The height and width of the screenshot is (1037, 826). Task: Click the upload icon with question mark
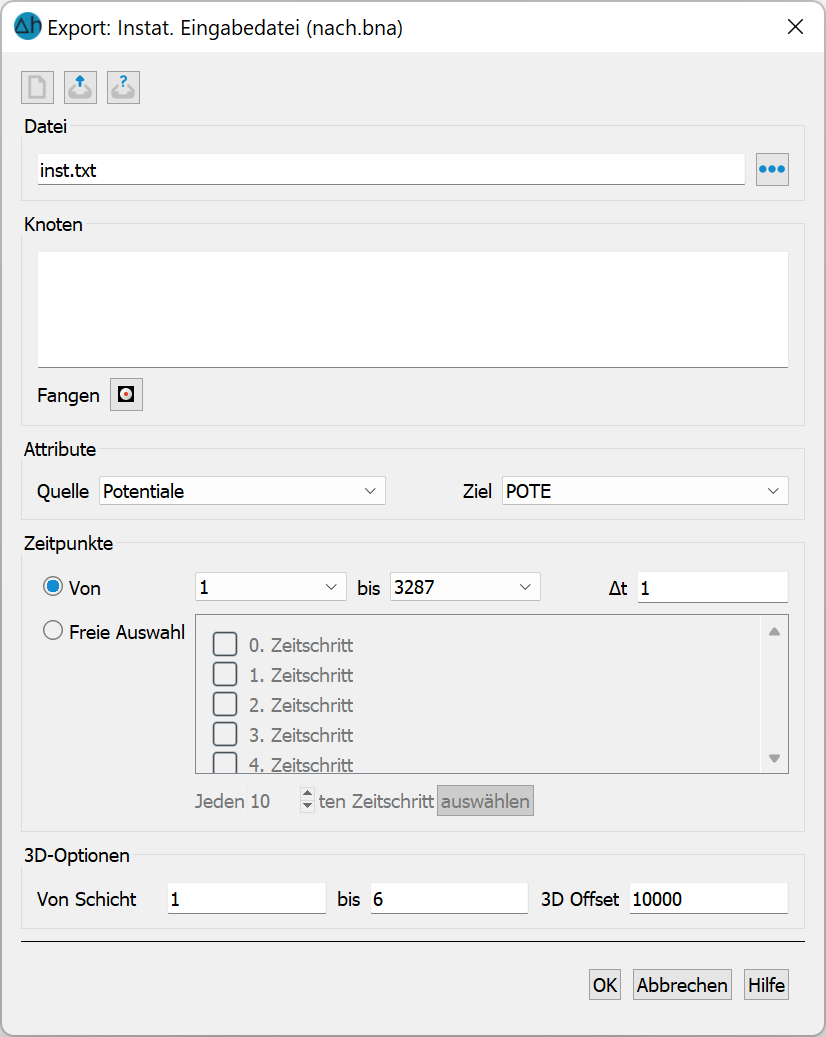tap(123, 87)
